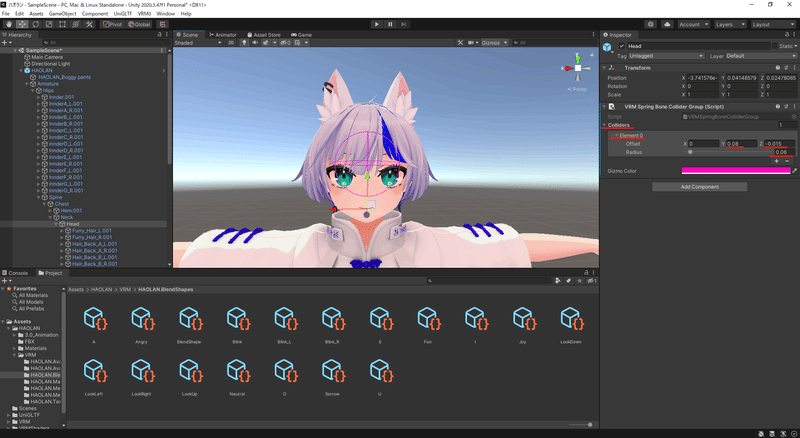
Task: Toggle scene effects (skybox) icon
Action: (x=267, y=42)
